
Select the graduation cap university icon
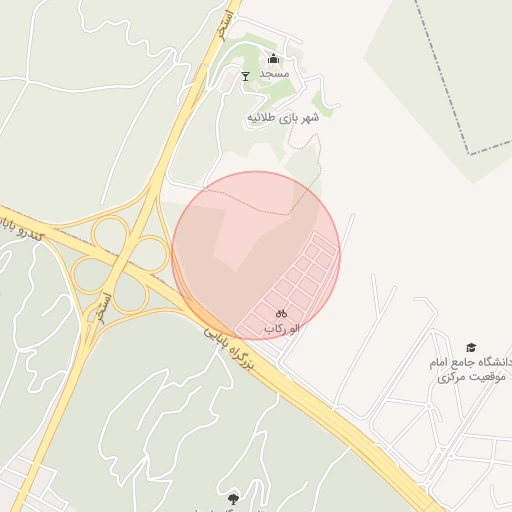[x=471, y=347]
